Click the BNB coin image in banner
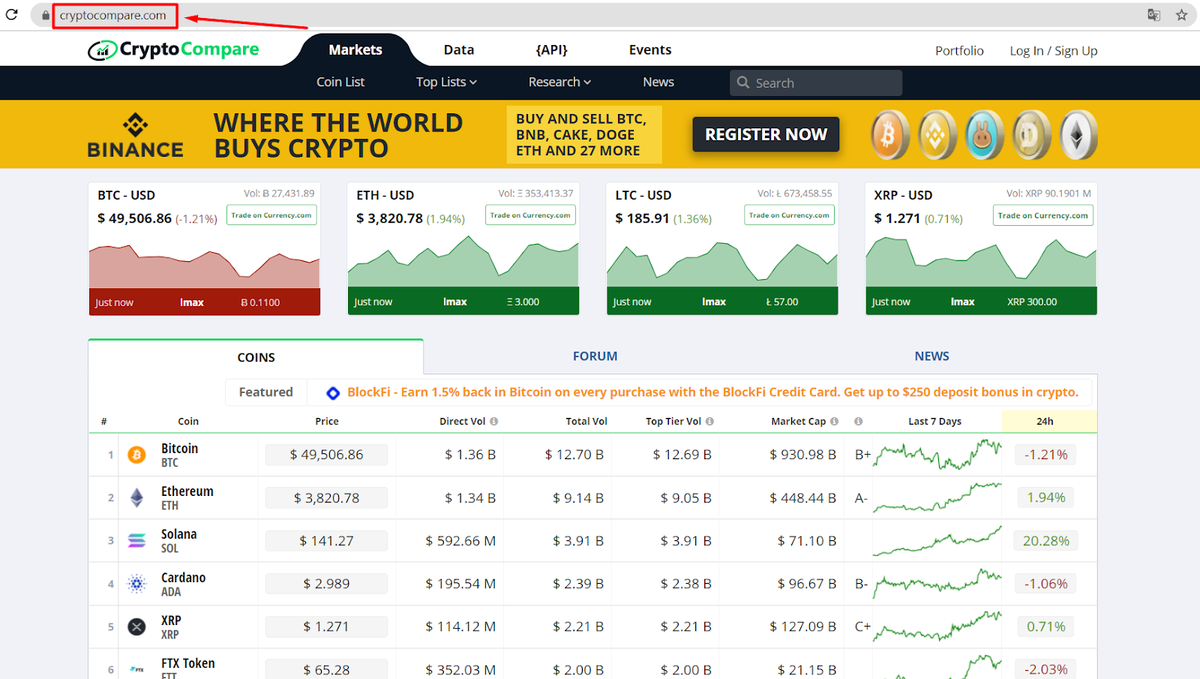This screenshot has height=679, width=1200. 938,135
